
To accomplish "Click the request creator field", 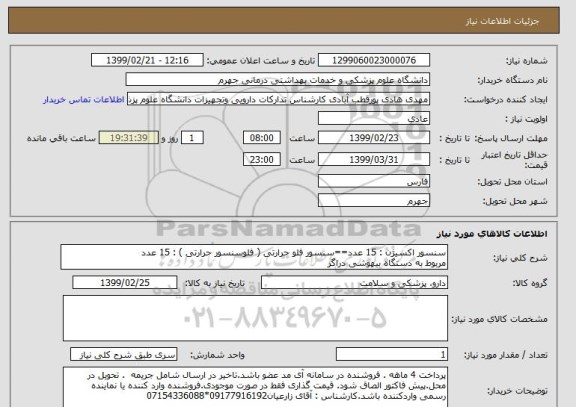I will click(x=278, y=99).
